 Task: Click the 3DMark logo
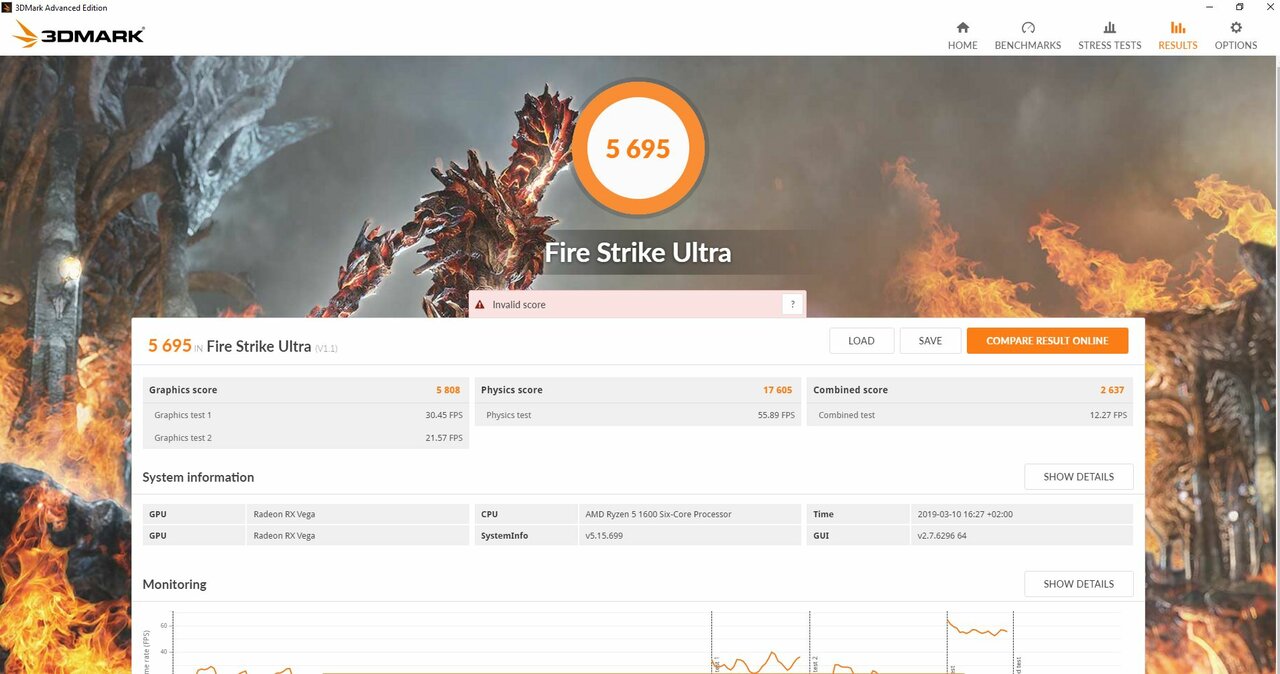click(x=79, y=35)
